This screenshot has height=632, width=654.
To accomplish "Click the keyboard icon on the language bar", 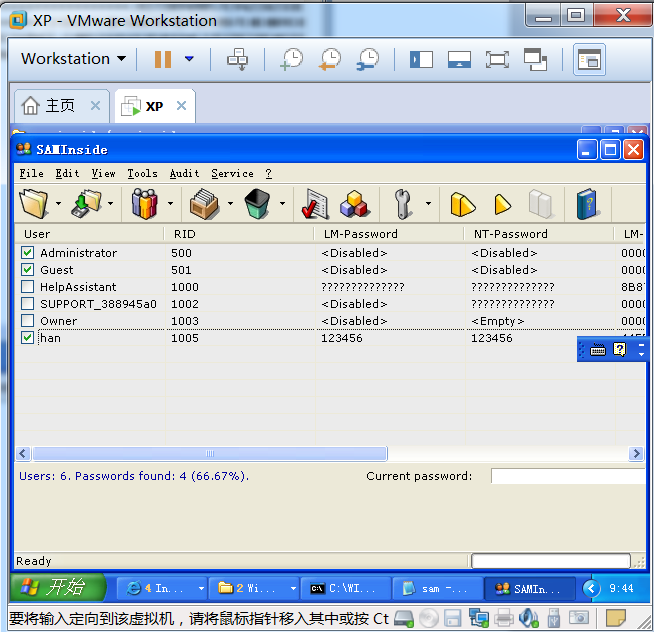I will (598, 350).
